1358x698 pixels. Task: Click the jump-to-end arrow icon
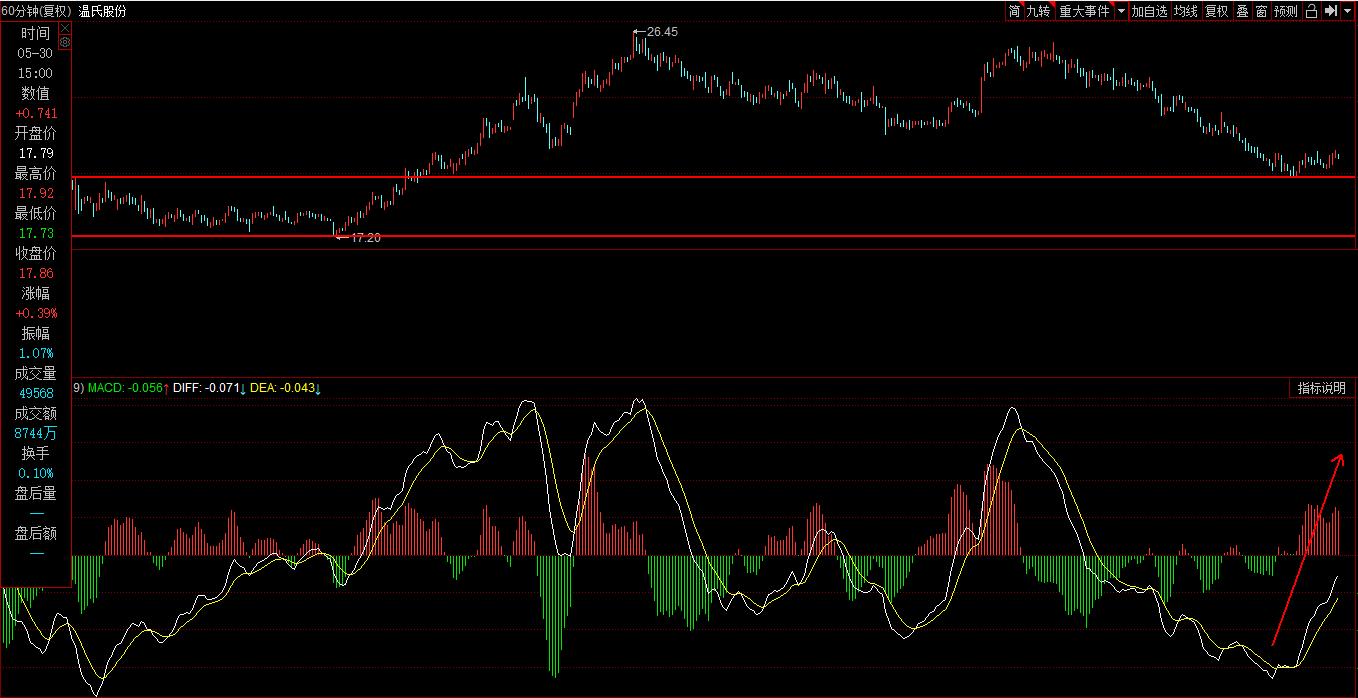coord(1330,11)
